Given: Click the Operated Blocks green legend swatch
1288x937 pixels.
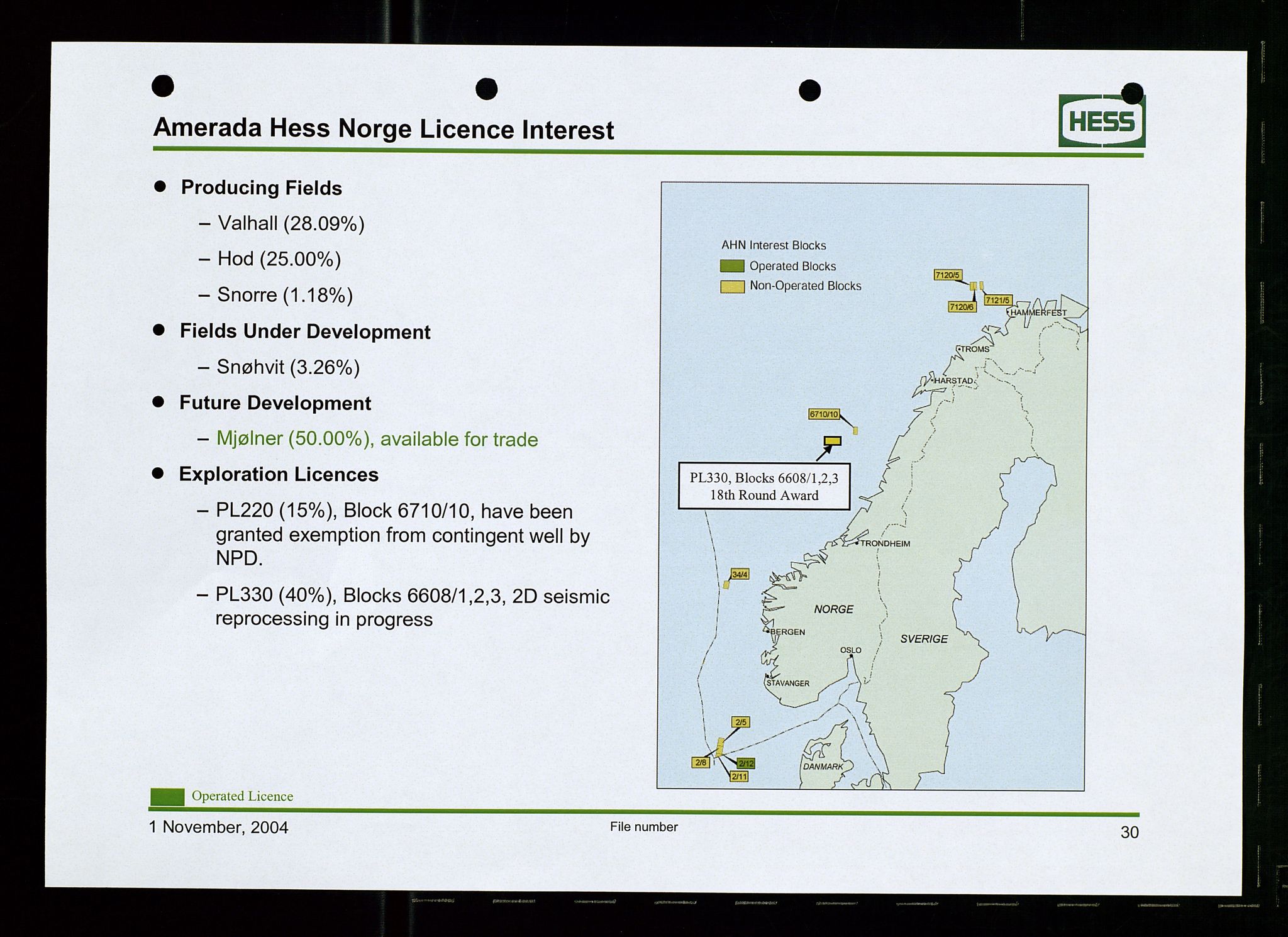Looking at the screenshot, I should [x=732, y=267].
